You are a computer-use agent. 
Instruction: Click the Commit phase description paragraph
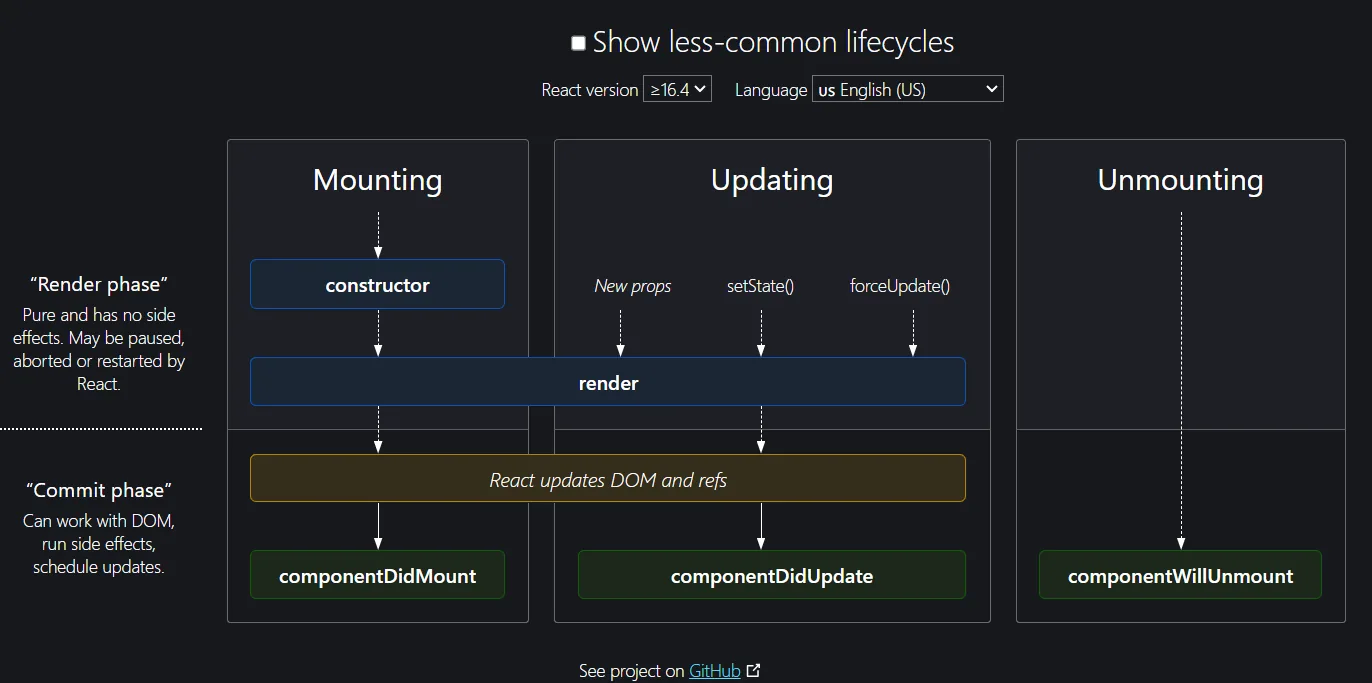[99, 544]
